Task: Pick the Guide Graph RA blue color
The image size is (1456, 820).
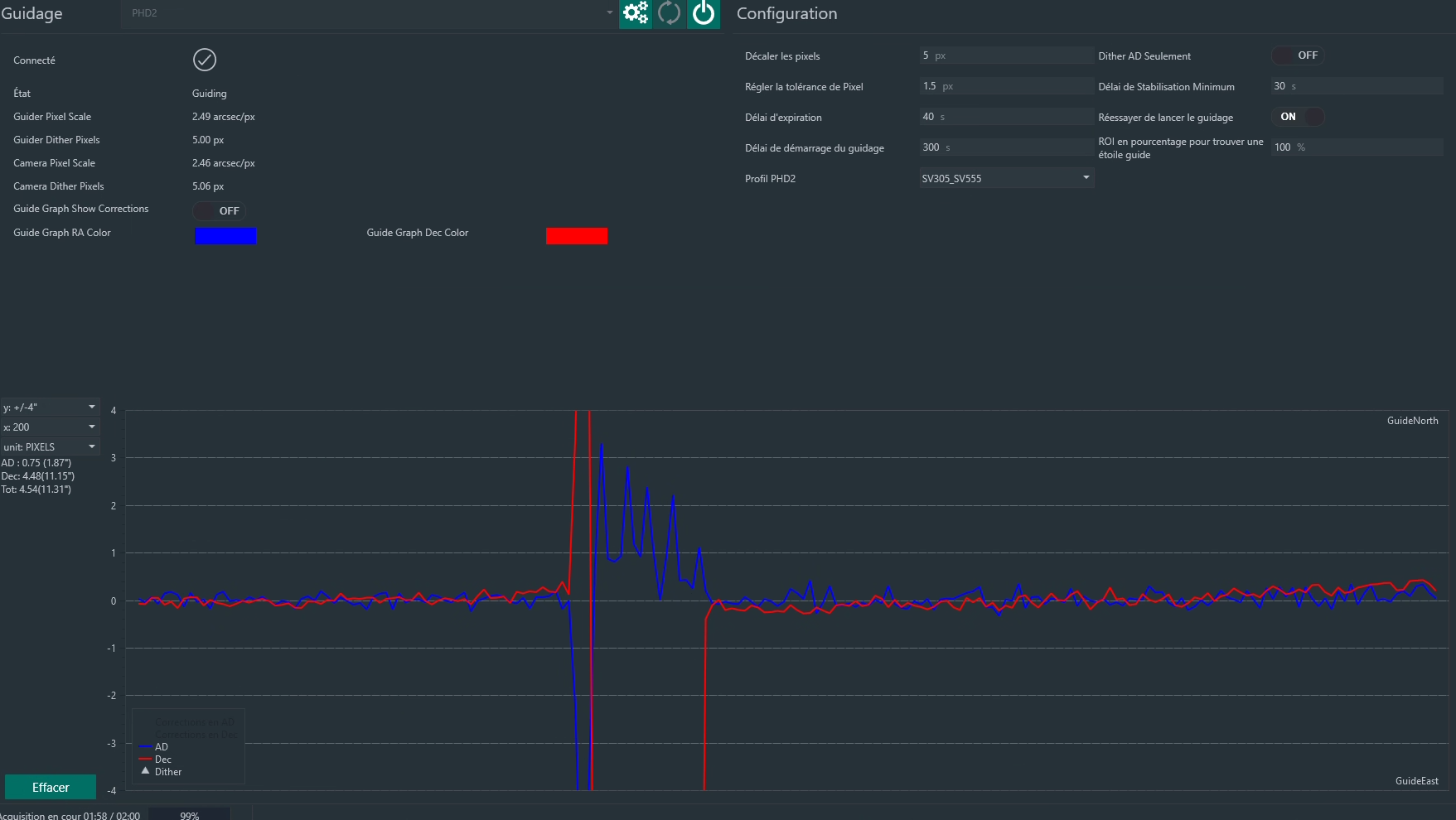Action: tap(225, 236)
